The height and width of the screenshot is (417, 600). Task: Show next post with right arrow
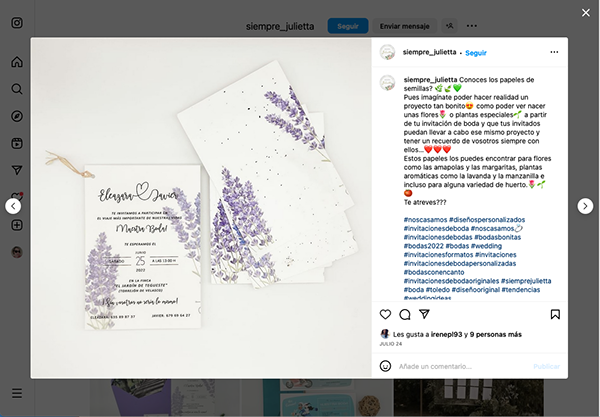coord(585,206)
